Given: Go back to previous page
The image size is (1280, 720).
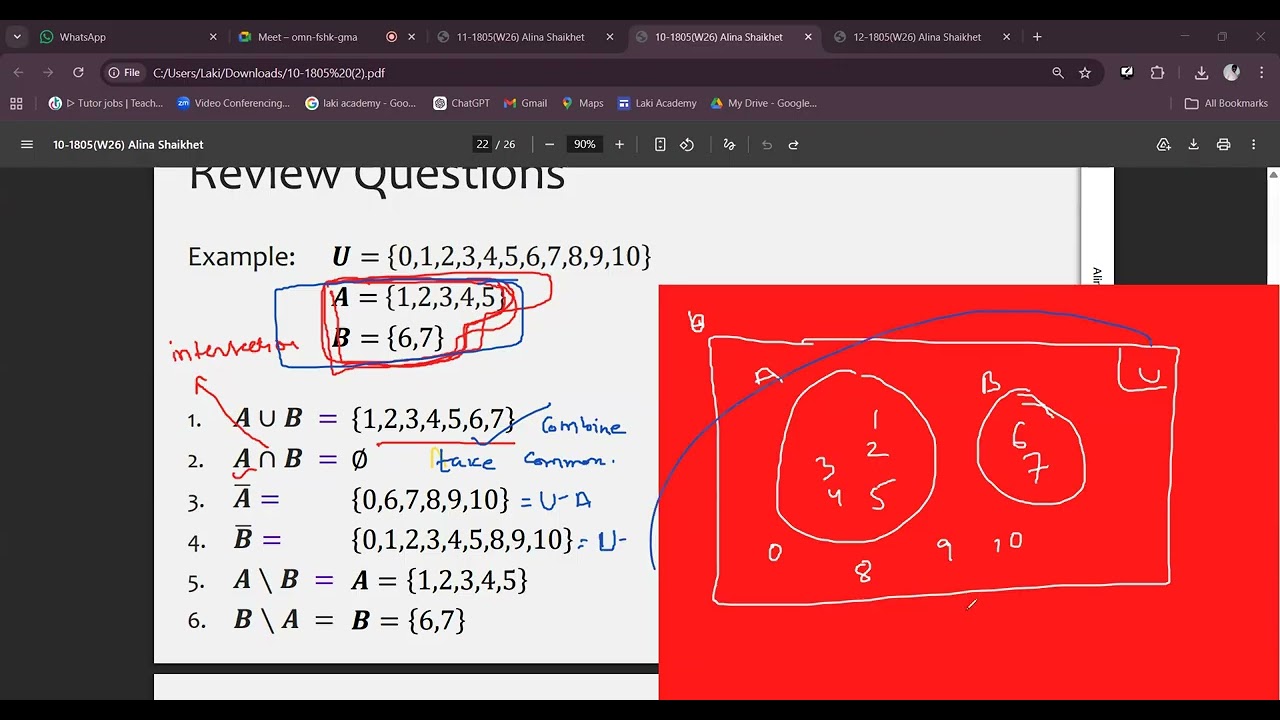Looking at the screenshot, I should [x=18, y=73].
